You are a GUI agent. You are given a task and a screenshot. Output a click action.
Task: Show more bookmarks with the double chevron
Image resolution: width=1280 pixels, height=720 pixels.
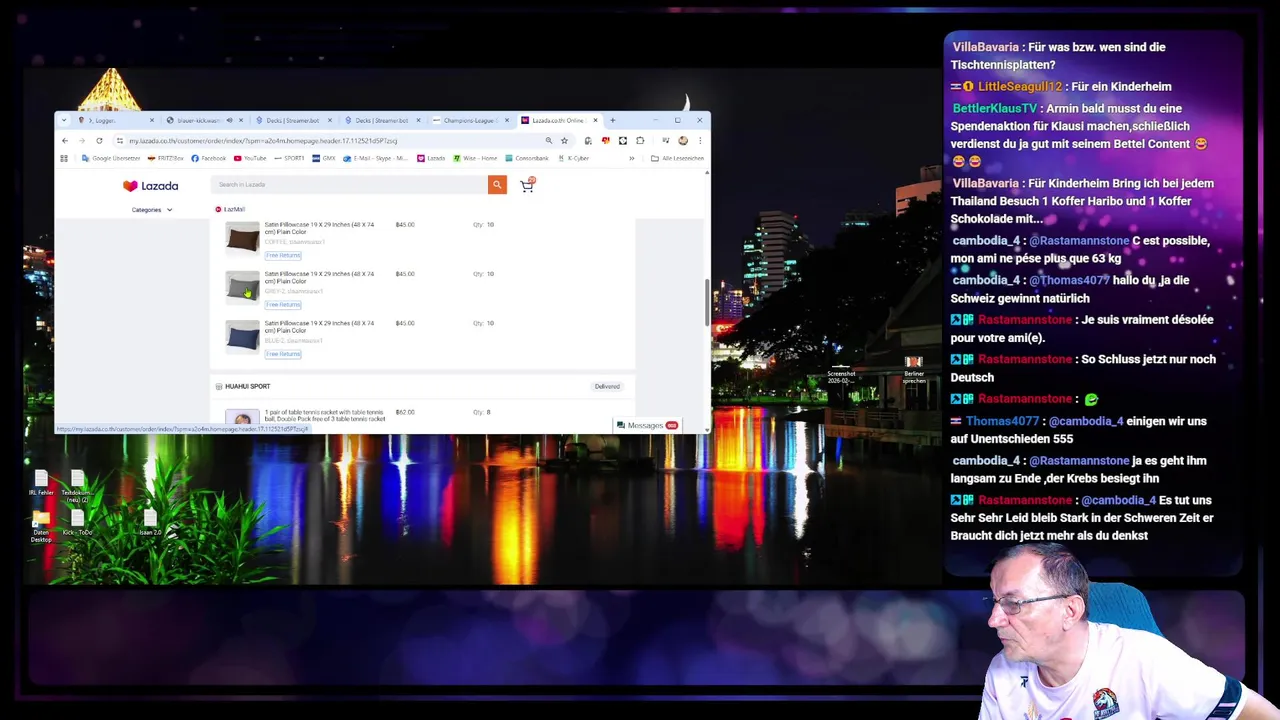(x=631, y=158)
